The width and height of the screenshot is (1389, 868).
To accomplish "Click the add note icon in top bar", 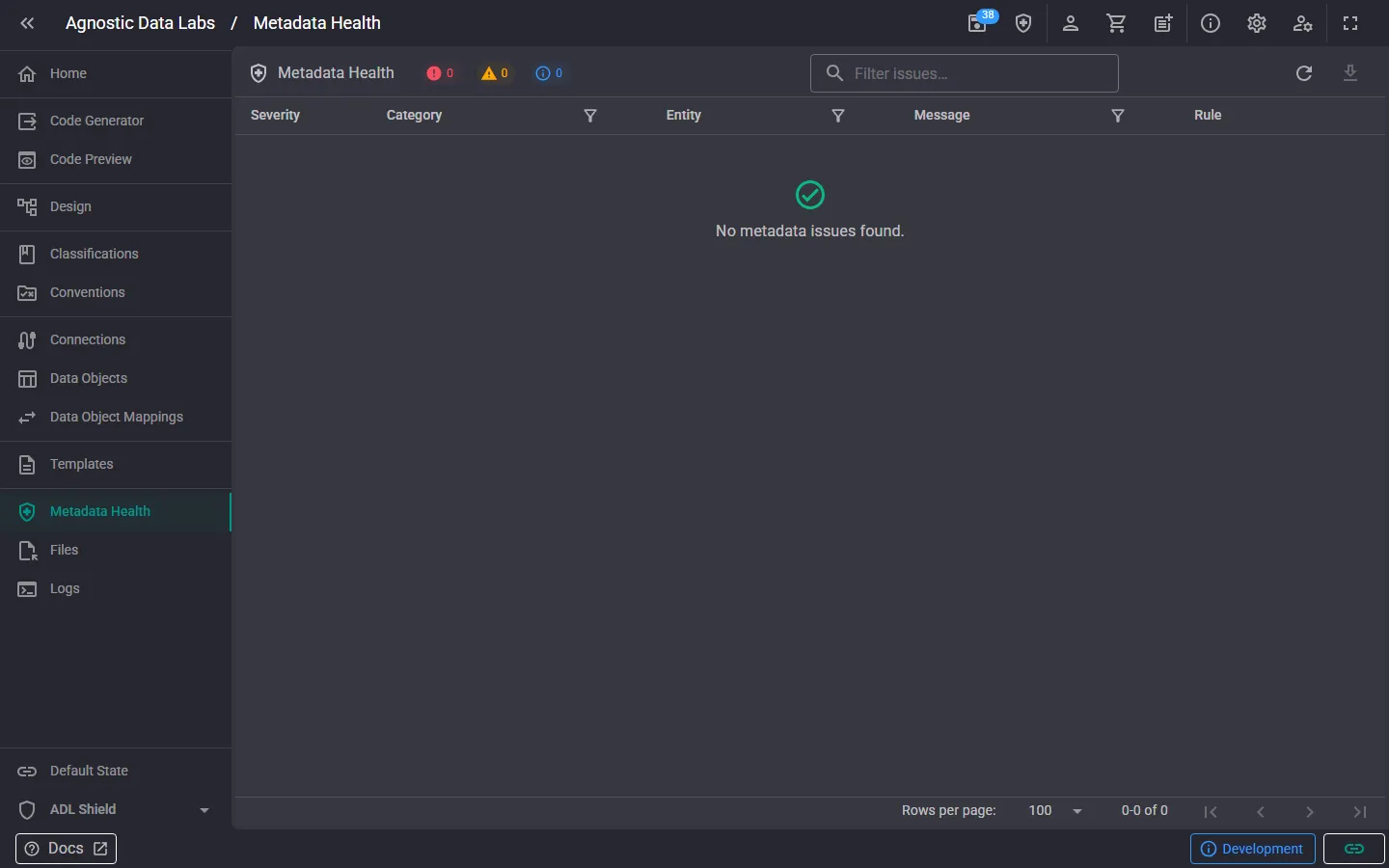I will click(1163, 23).
